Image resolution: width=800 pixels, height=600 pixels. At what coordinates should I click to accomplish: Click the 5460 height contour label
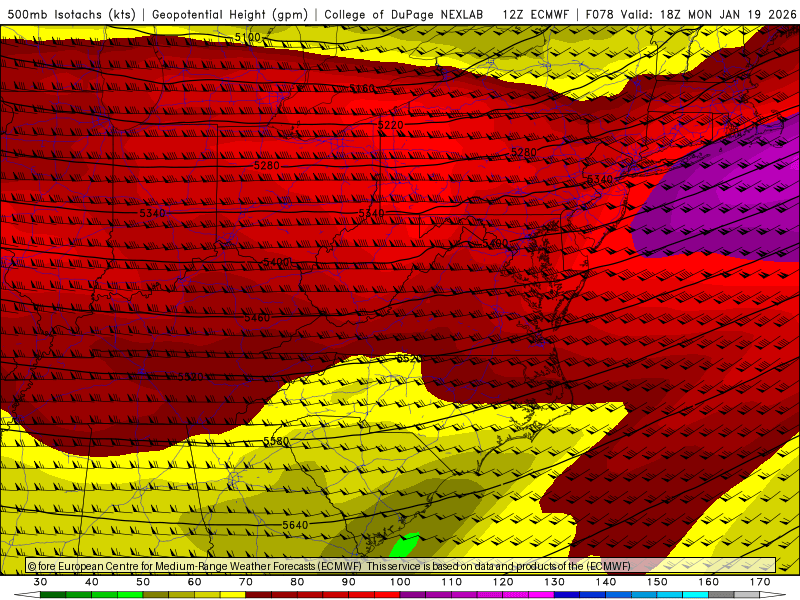[x=257, y=318]
